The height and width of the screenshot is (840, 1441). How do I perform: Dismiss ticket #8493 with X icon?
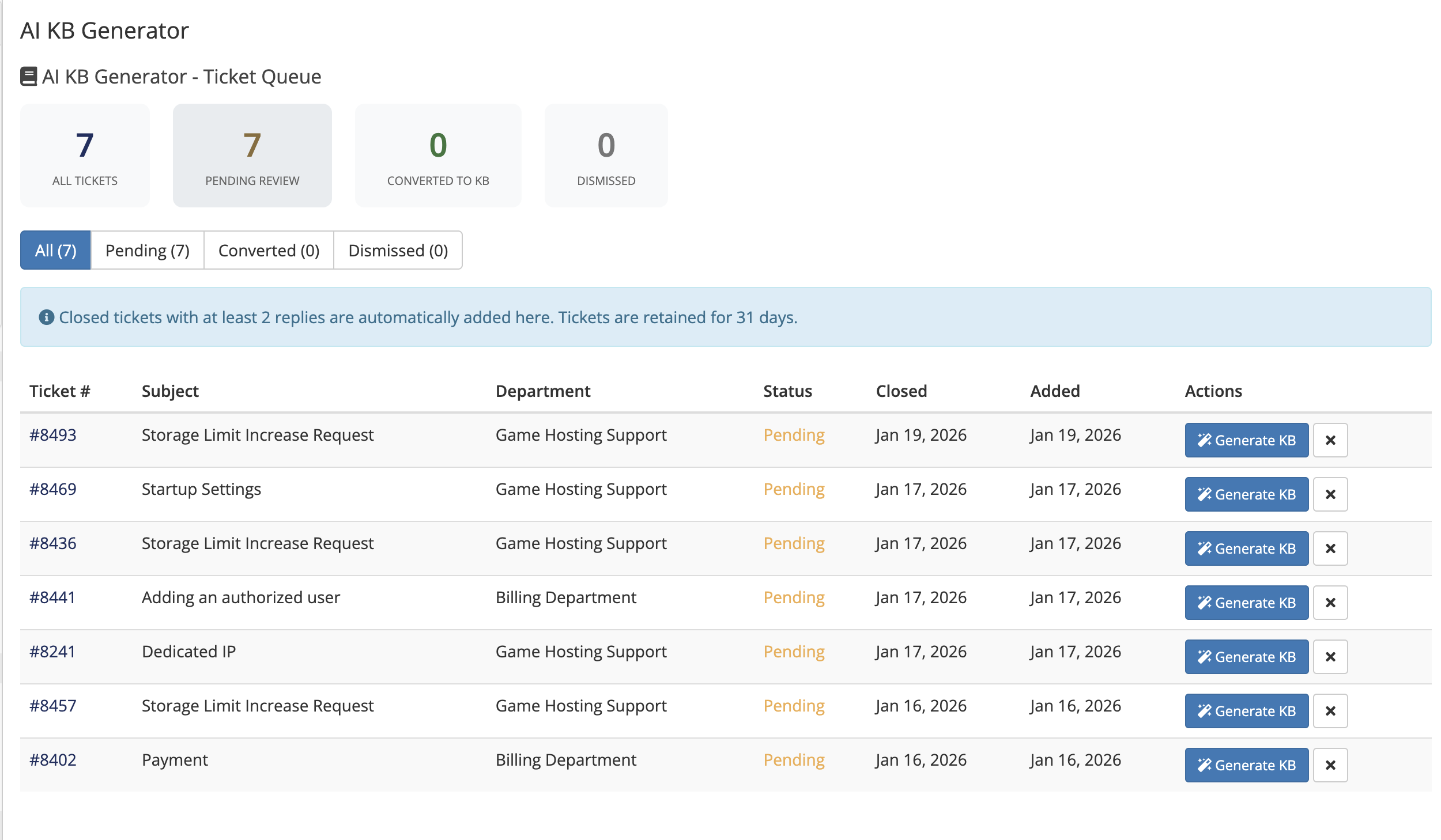pos(1330,440)
